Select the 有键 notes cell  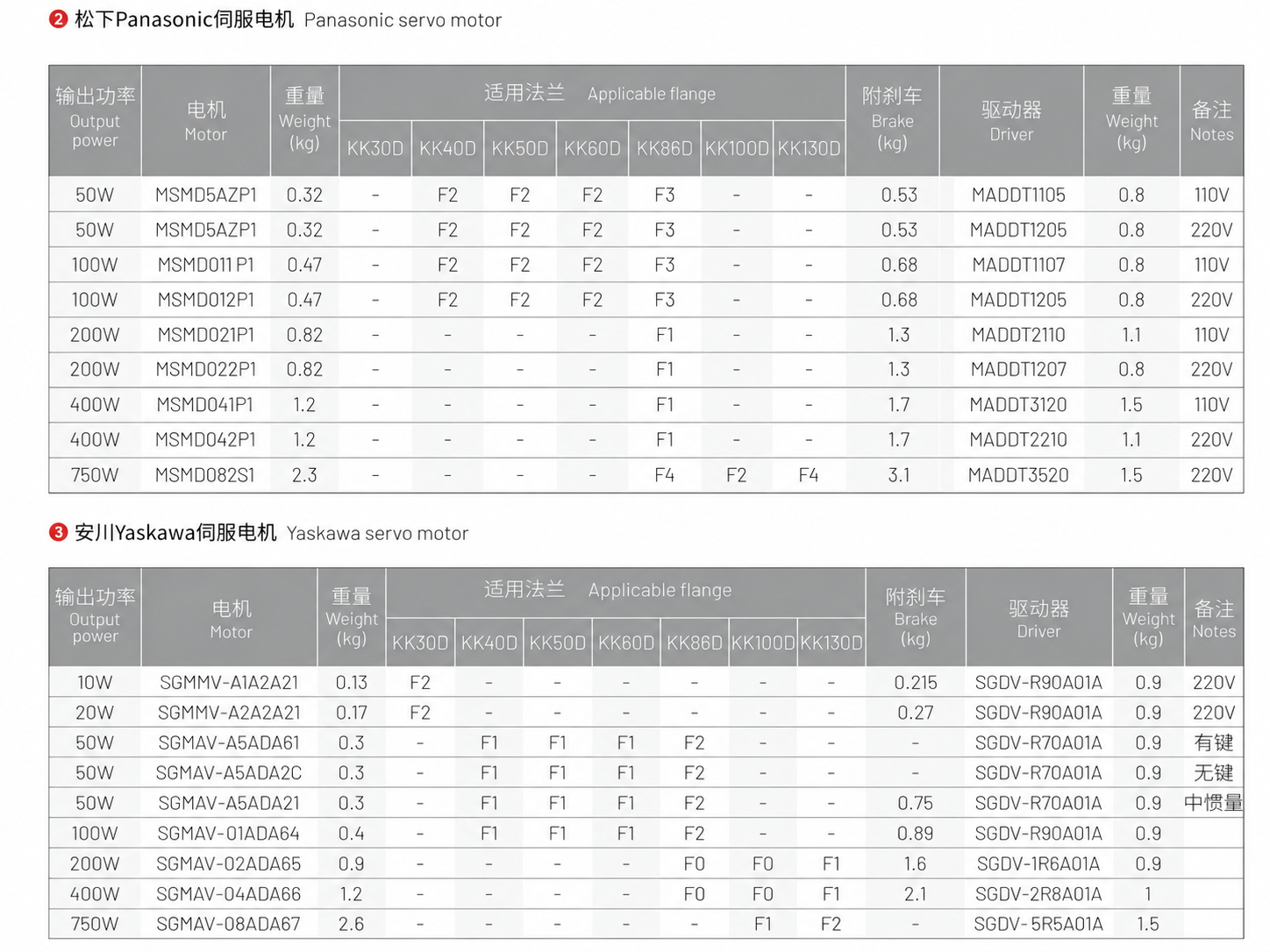click(1214, 742)
